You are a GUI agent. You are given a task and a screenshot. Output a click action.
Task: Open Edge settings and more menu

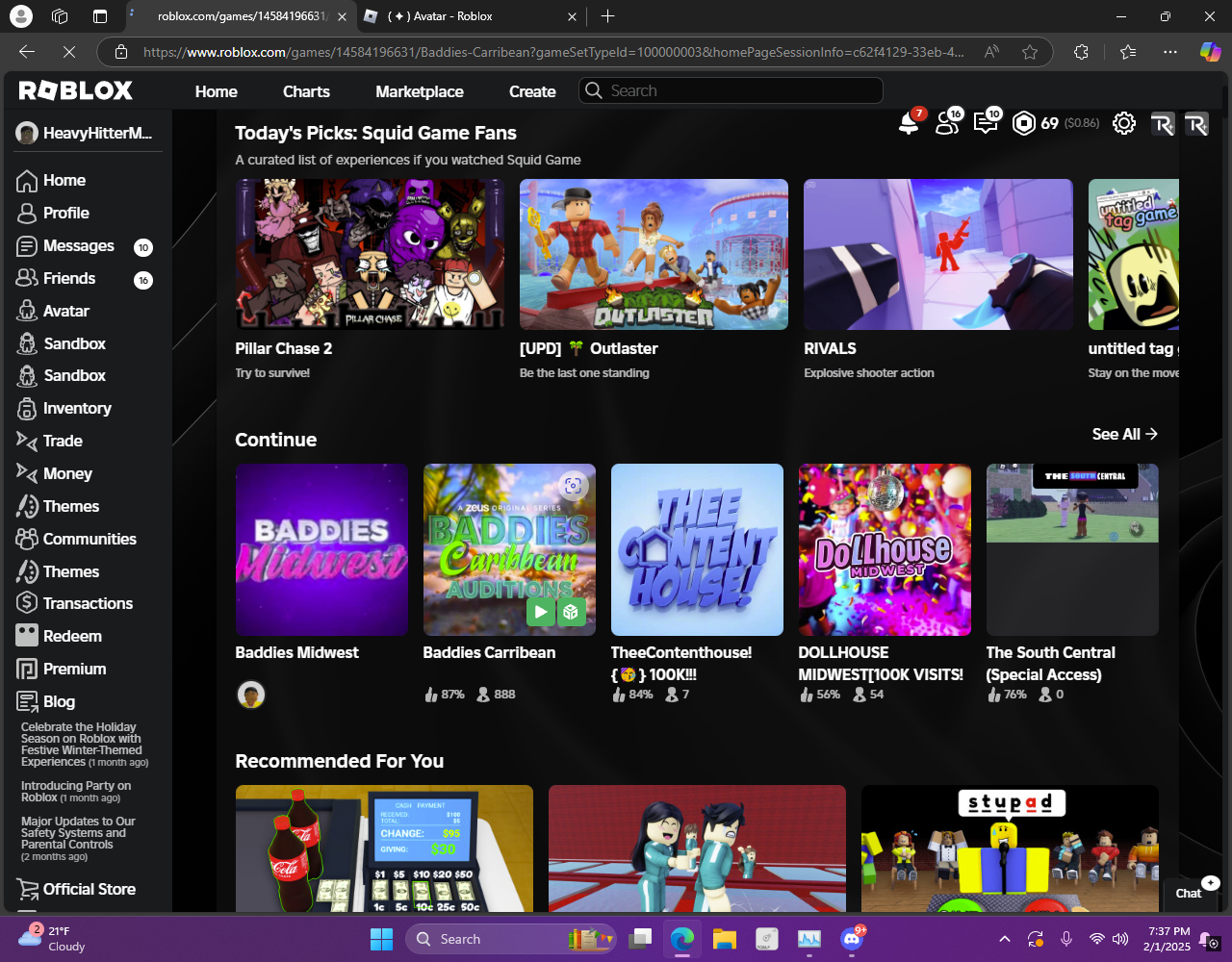[1169, 52]
